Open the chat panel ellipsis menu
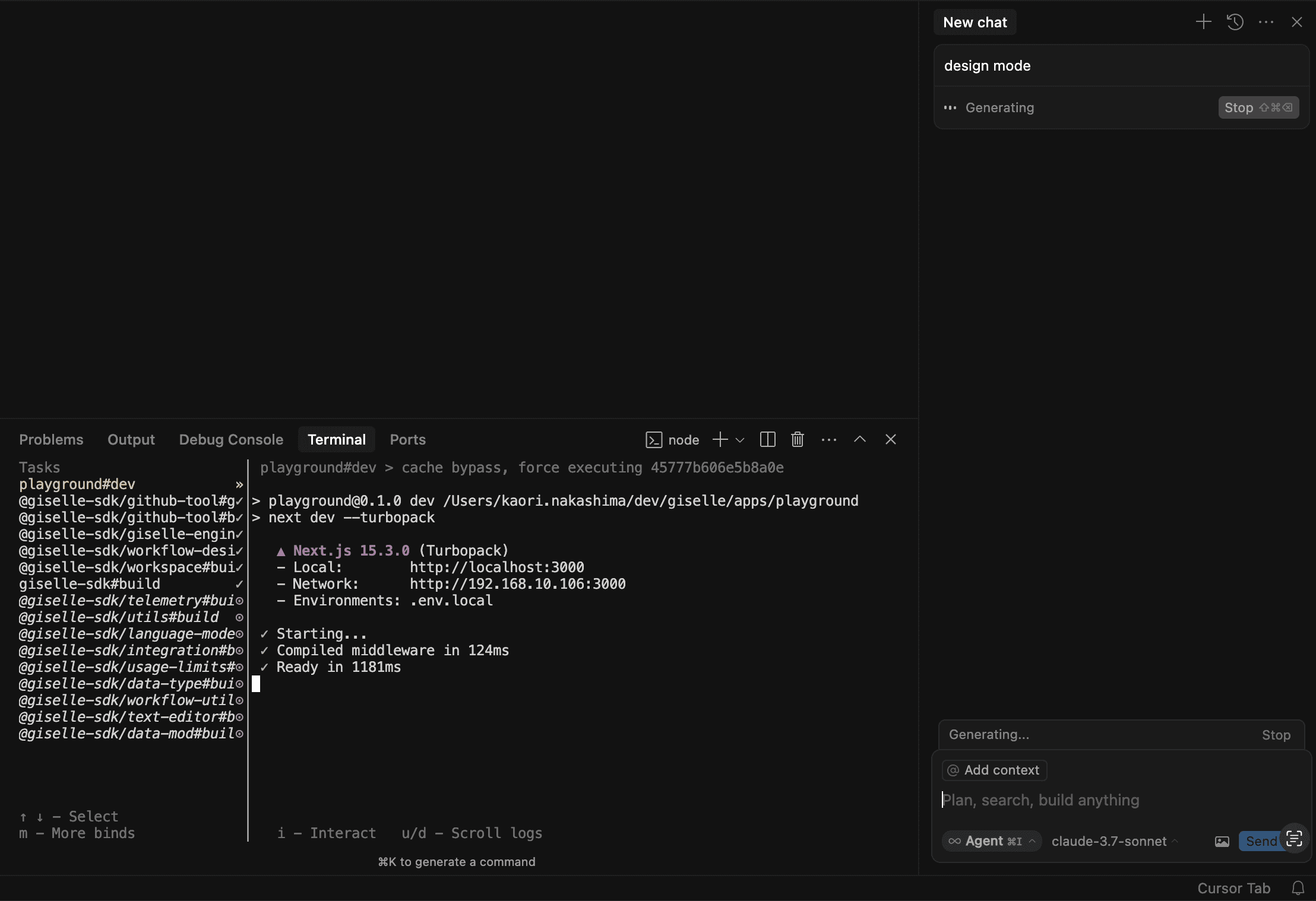Viewport: 1316px width, 901px height. point(1266,22)
